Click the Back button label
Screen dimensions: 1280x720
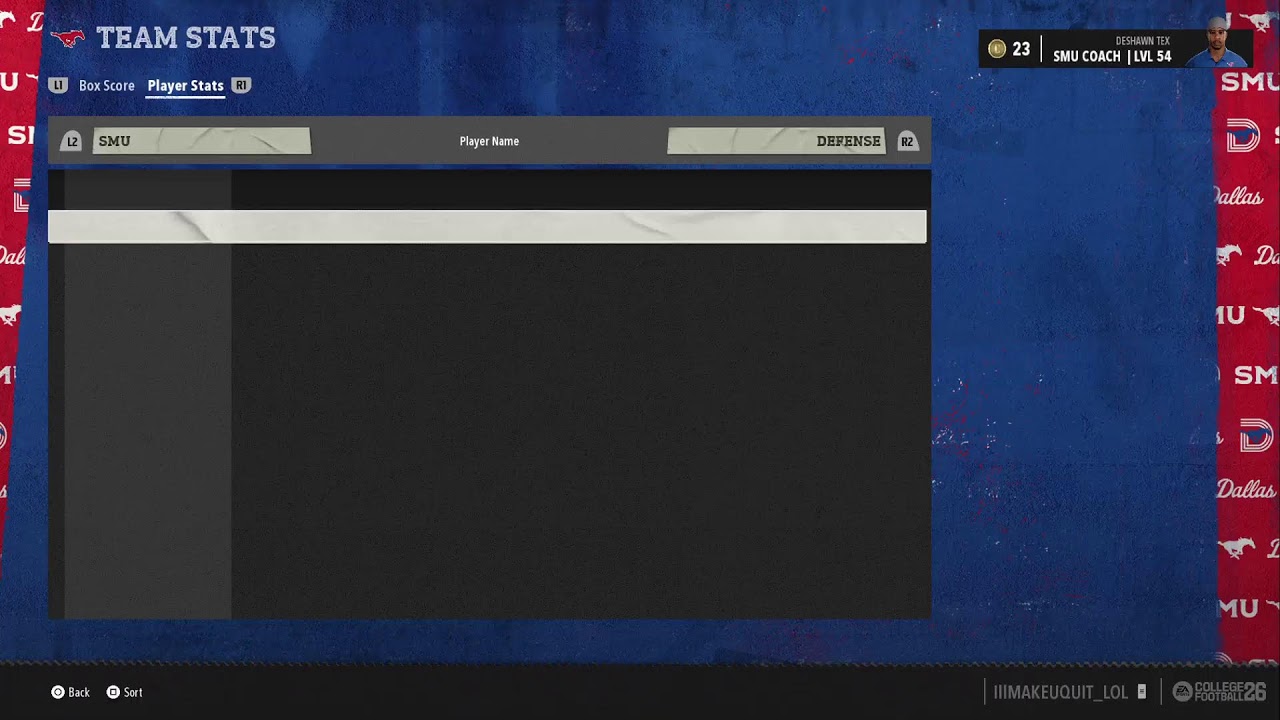pos(79,692)
